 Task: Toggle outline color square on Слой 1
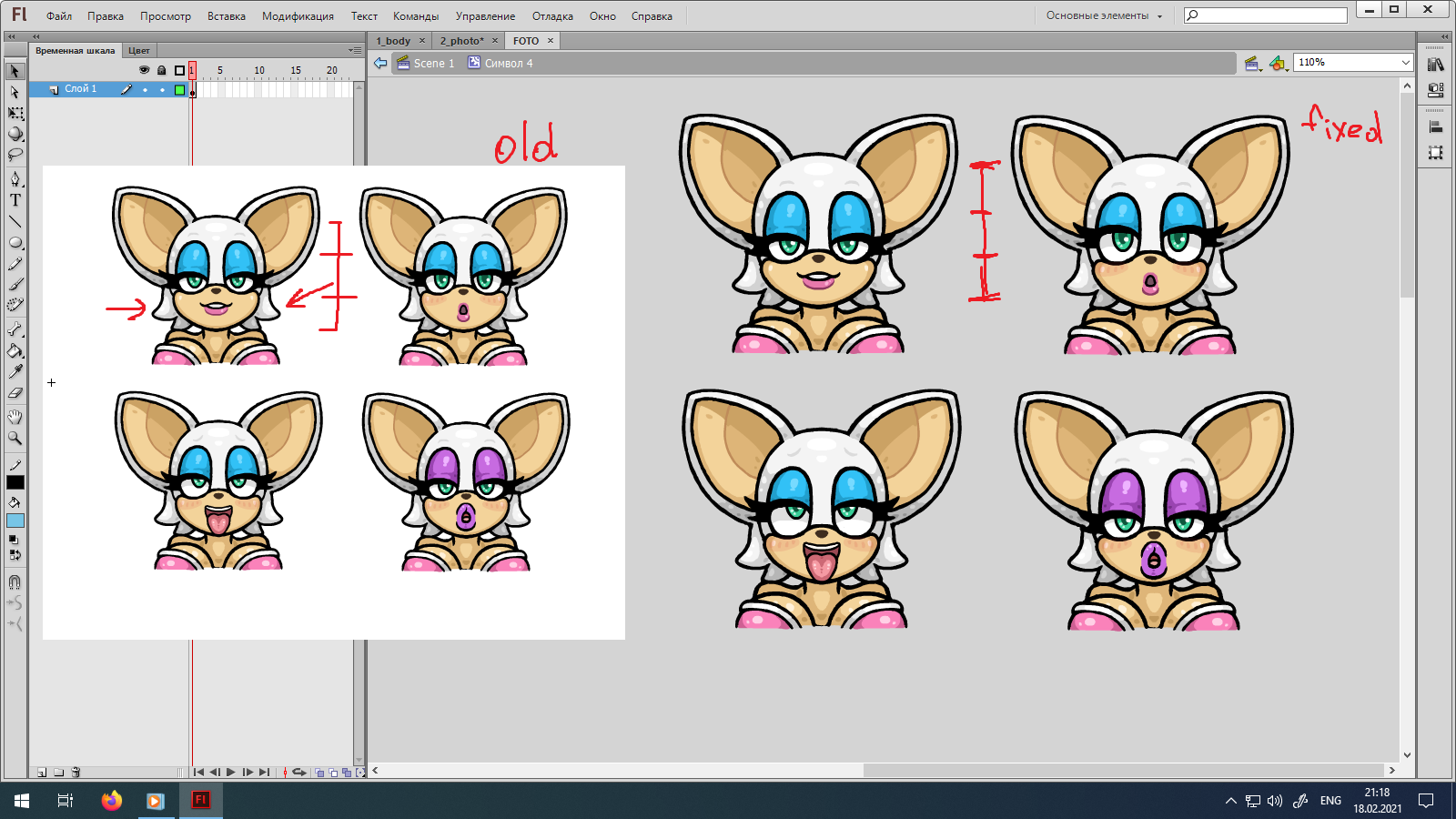[179, 89]
